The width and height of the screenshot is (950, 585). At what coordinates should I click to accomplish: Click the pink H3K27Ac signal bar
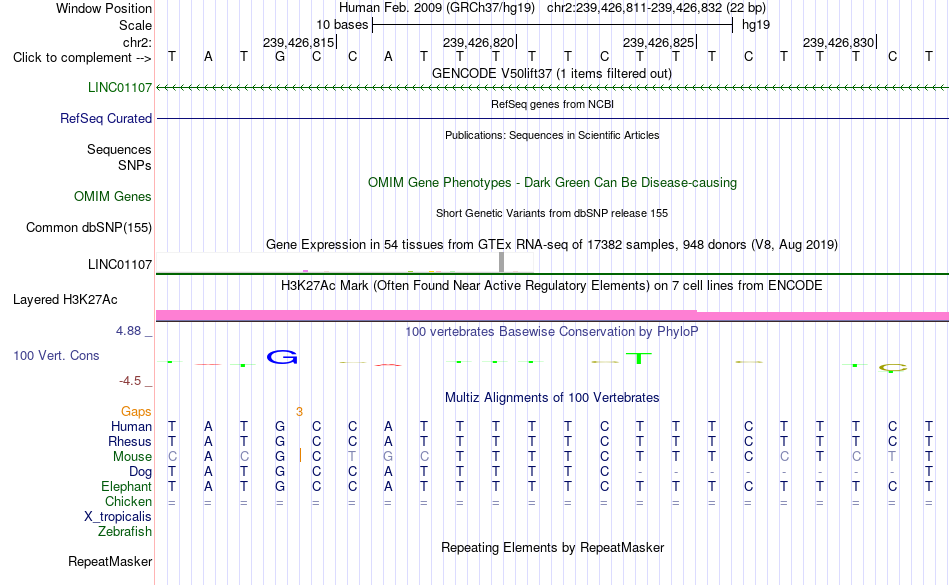point(552,316)
